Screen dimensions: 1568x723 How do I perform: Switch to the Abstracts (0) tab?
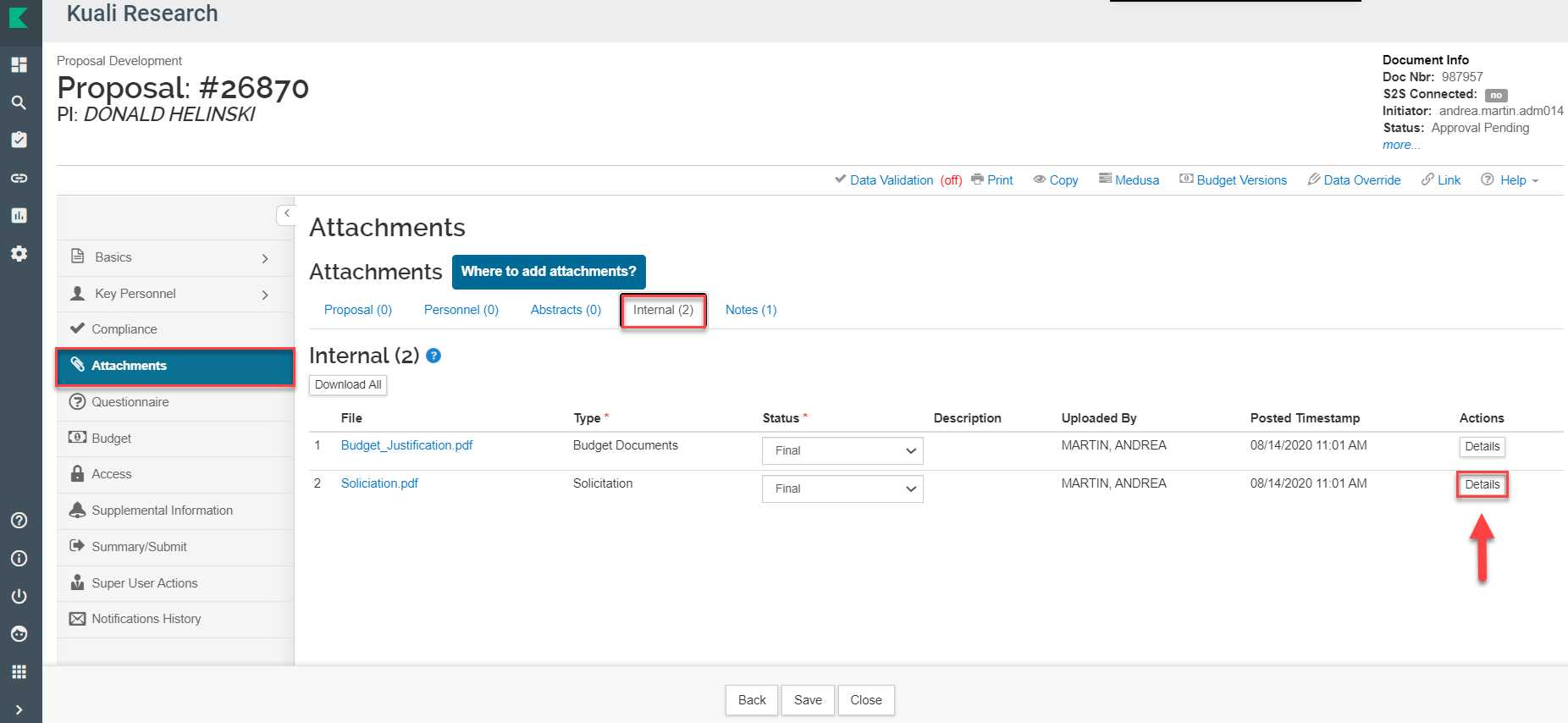pyautogui.click(x=566, y=310)
